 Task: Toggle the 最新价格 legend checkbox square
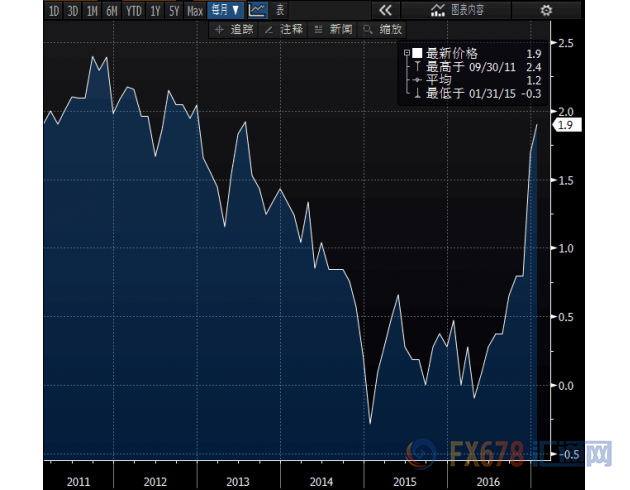[417, 53]
